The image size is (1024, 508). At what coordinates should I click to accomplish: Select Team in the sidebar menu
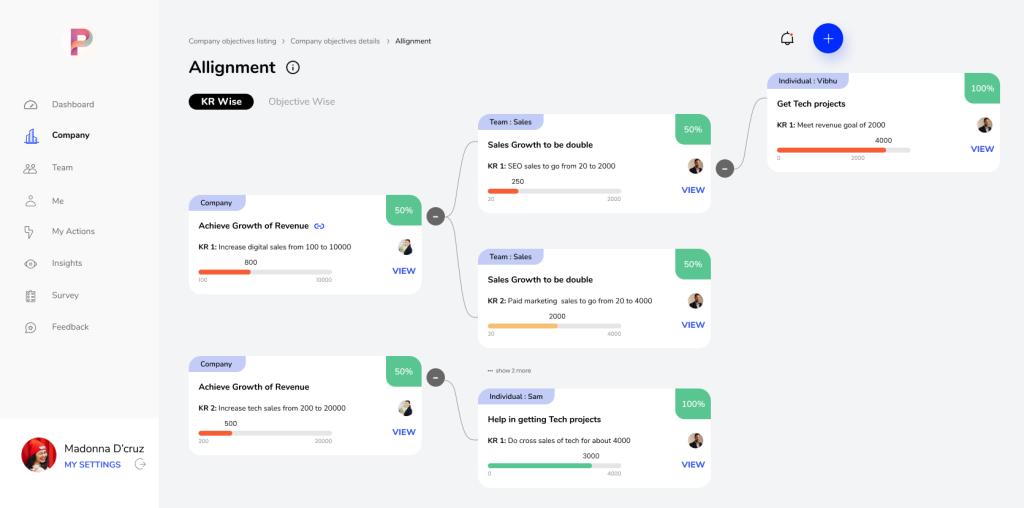(62, 168)
